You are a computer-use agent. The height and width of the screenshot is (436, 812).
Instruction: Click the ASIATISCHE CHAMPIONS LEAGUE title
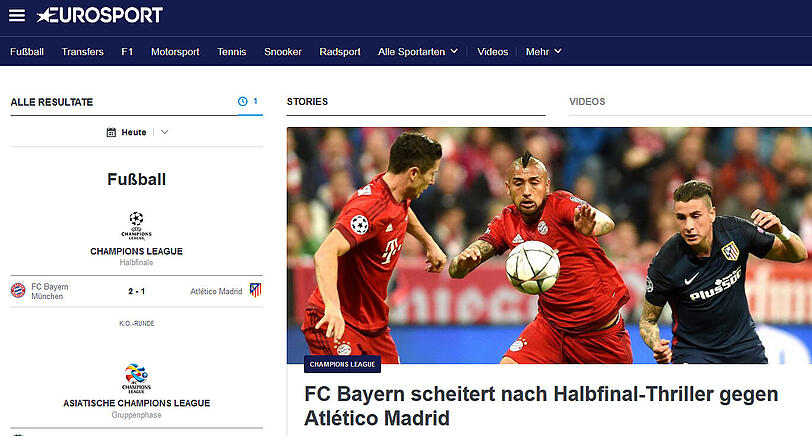[x=137, y=403]
